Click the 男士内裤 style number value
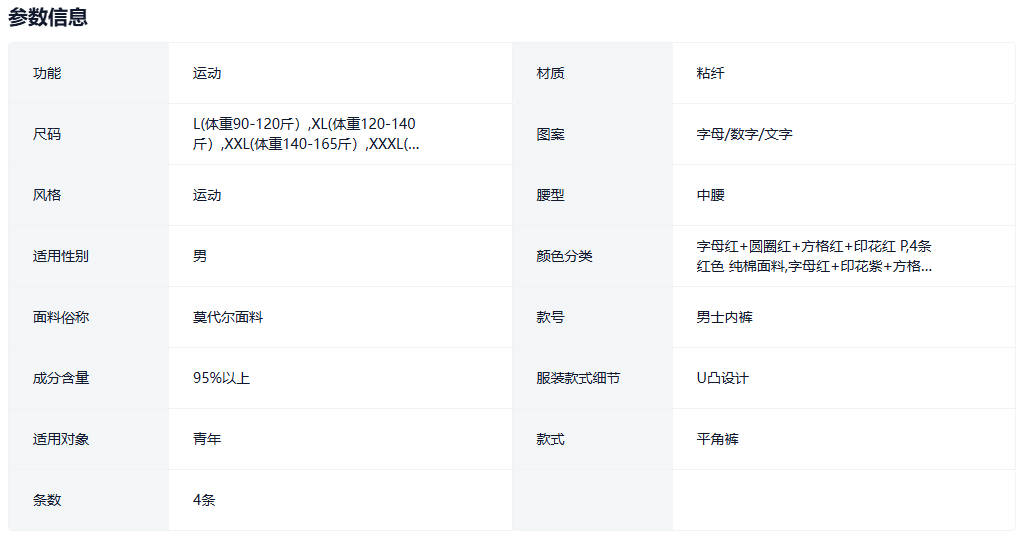The width and height of the screenshot is (1025, 539). (725, 317)
